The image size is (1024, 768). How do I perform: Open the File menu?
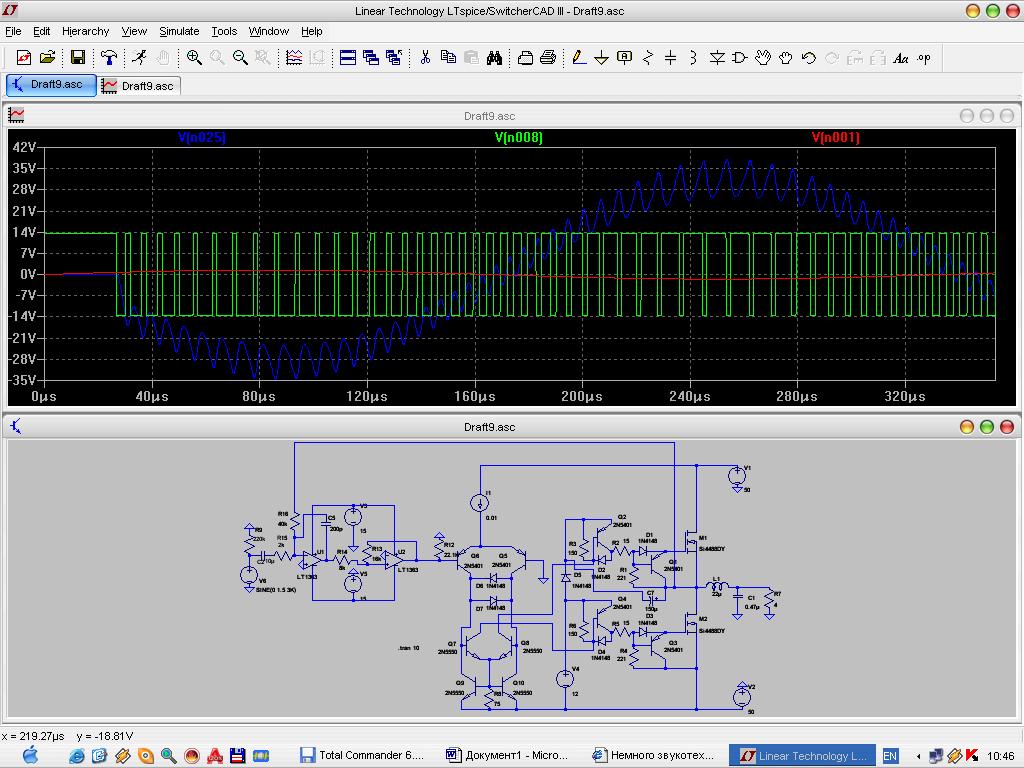click(13, 31)
